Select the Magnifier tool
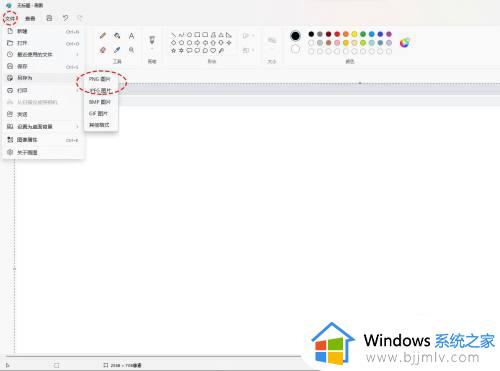Viewport: 500px width, 371px height. pyautogui.click(x=131, y=50)
